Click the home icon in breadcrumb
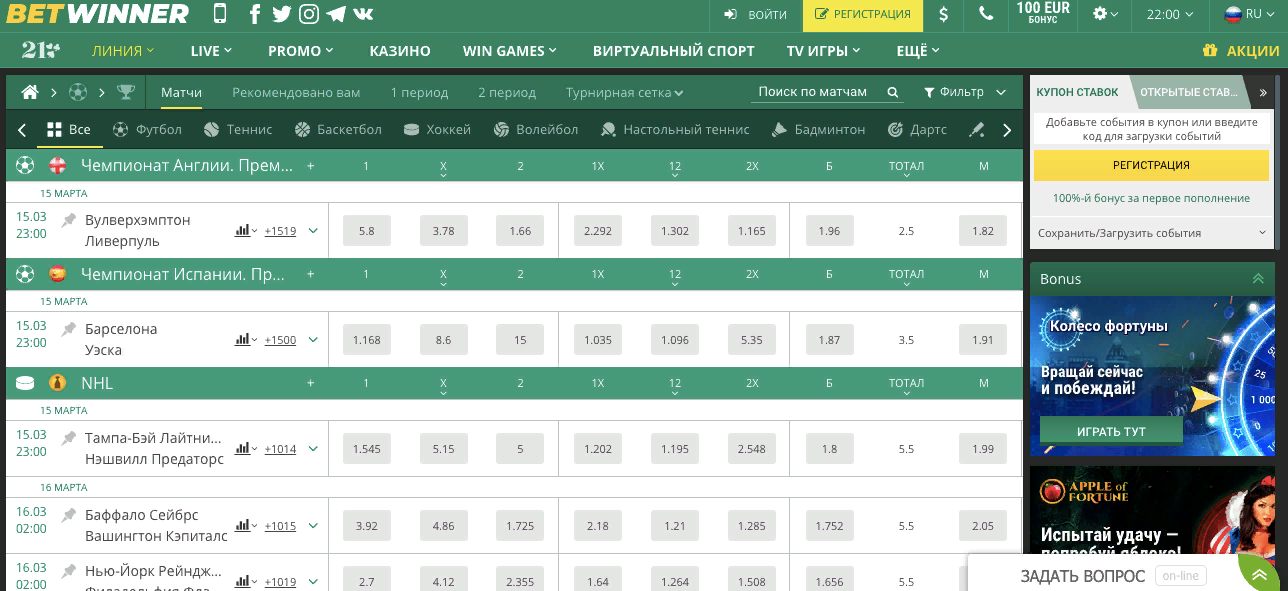The width and height of the screenshot is (1288, 591). click(30, 92)
